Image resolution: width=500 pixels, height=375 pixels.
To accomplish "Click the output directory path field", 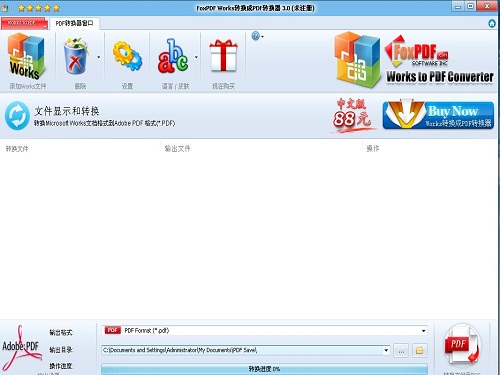I will [242, 350].
